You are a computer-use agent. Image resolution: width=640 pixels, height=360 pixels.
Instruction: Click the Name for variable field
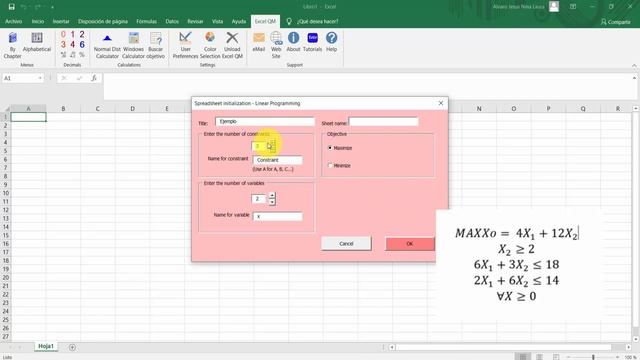278,216
